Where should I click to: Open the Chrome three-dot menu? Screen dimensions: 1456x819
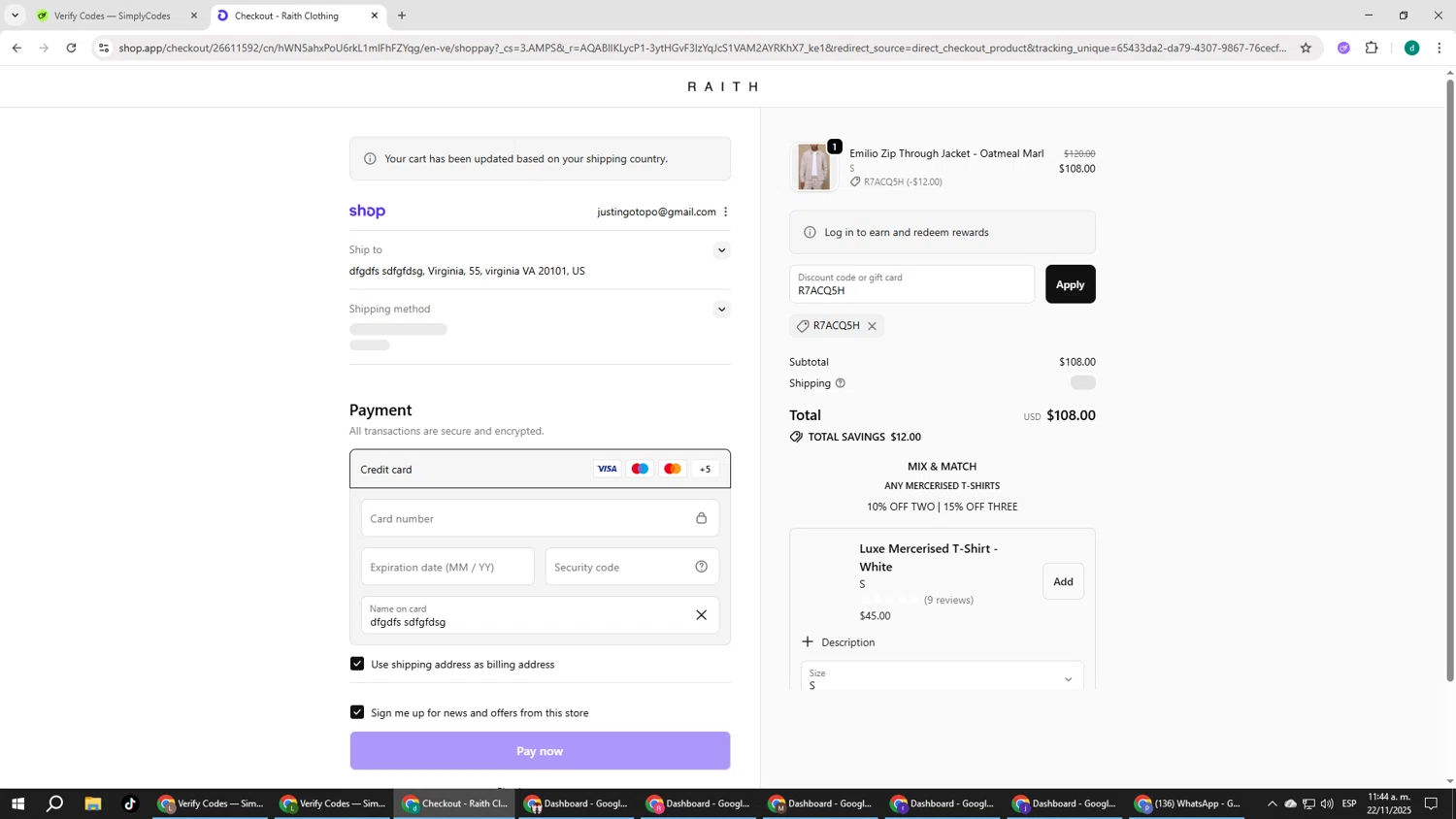(x=1439, y=48)
